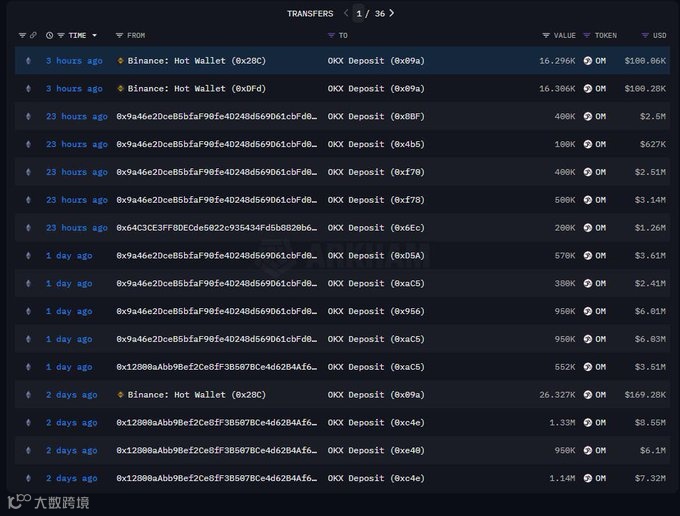Click the Ethereum icon in the 570K row

pyautogui.click(x=28, y=255)
